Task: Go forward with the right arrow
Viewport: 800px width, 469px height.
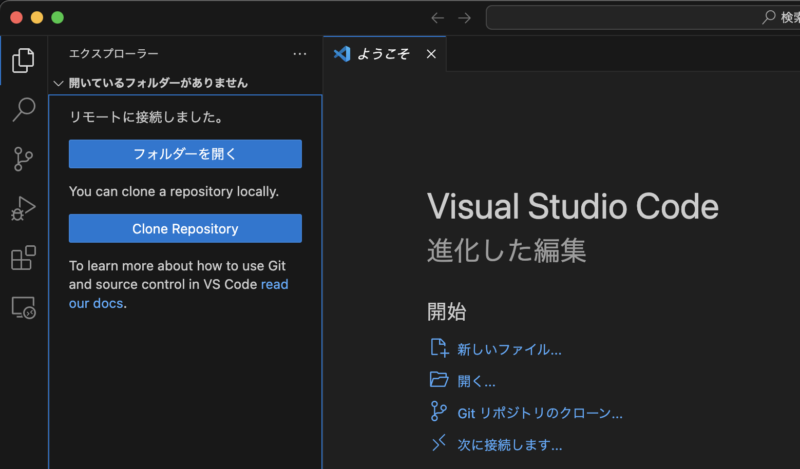Action: click(x=464, y=18)
